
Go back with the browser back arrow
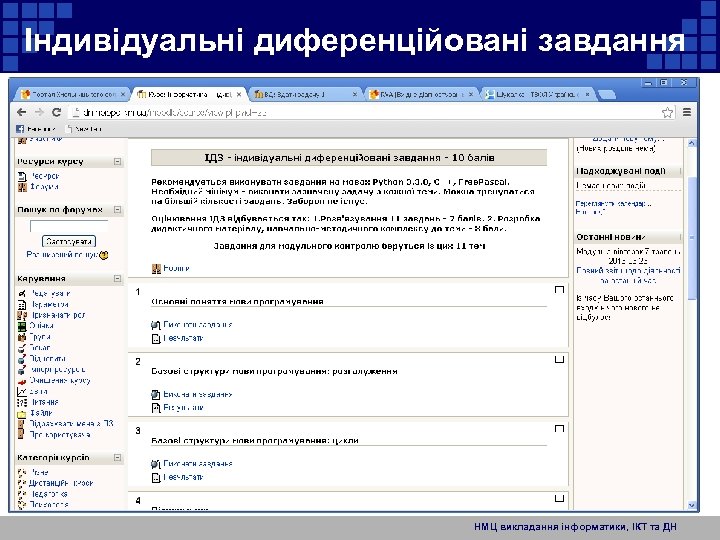coord(21,112)
